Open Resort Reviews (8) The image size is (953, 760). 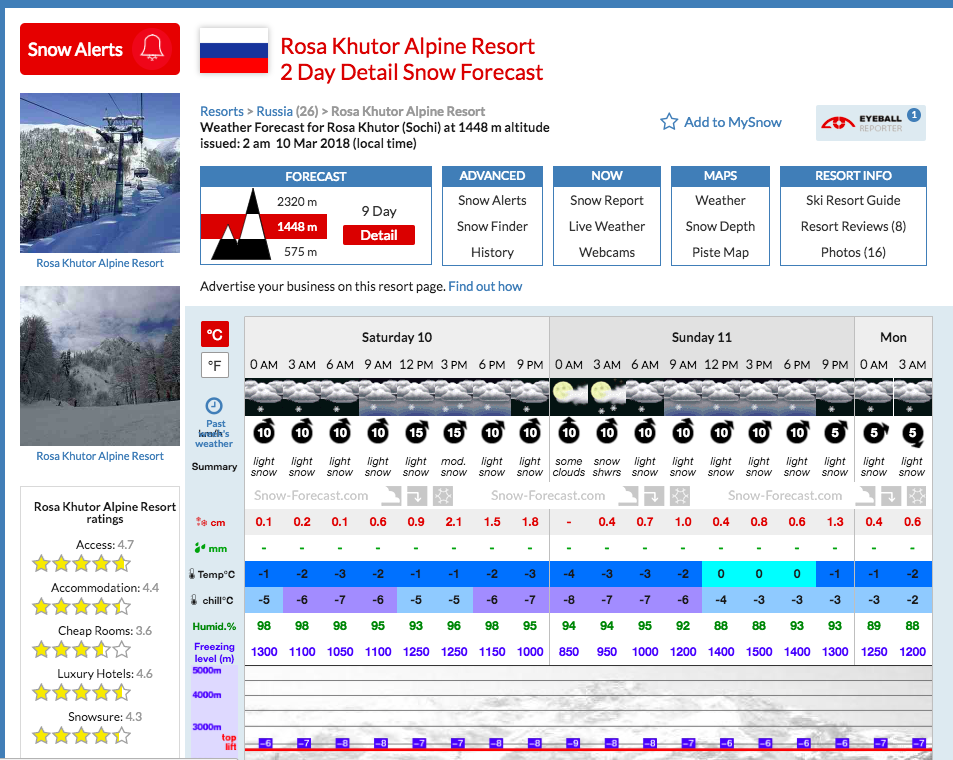(853, 227)
